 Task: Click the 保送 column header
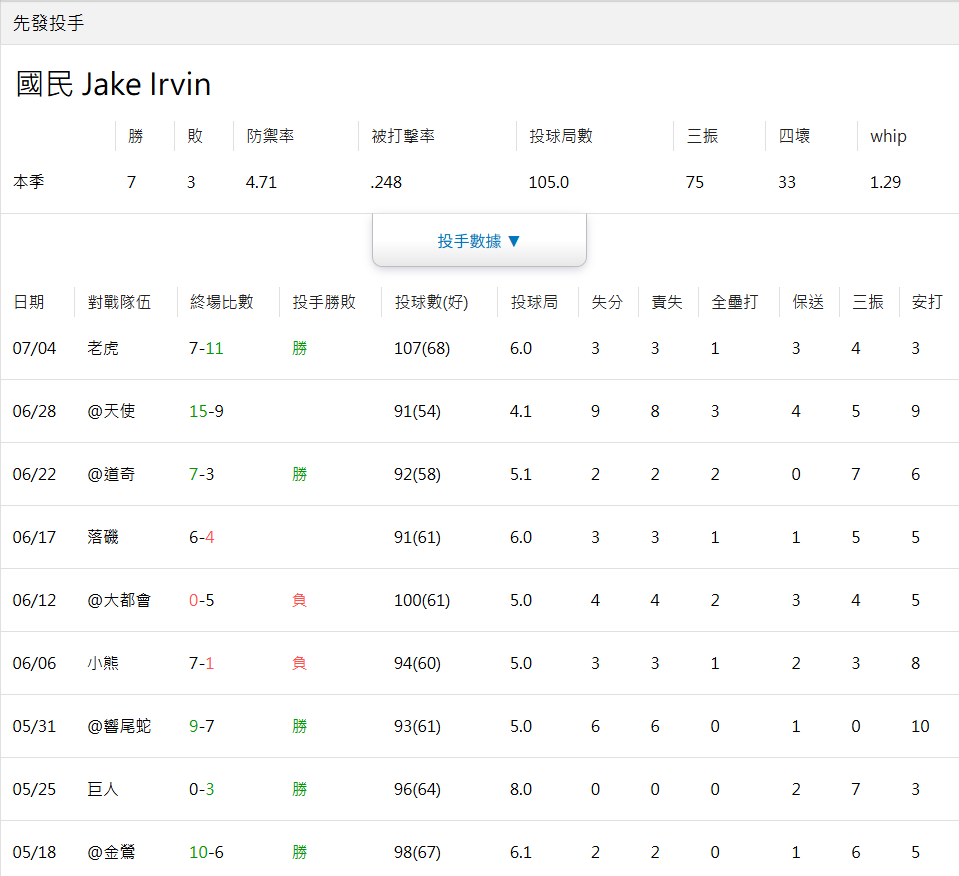(808, 302)
